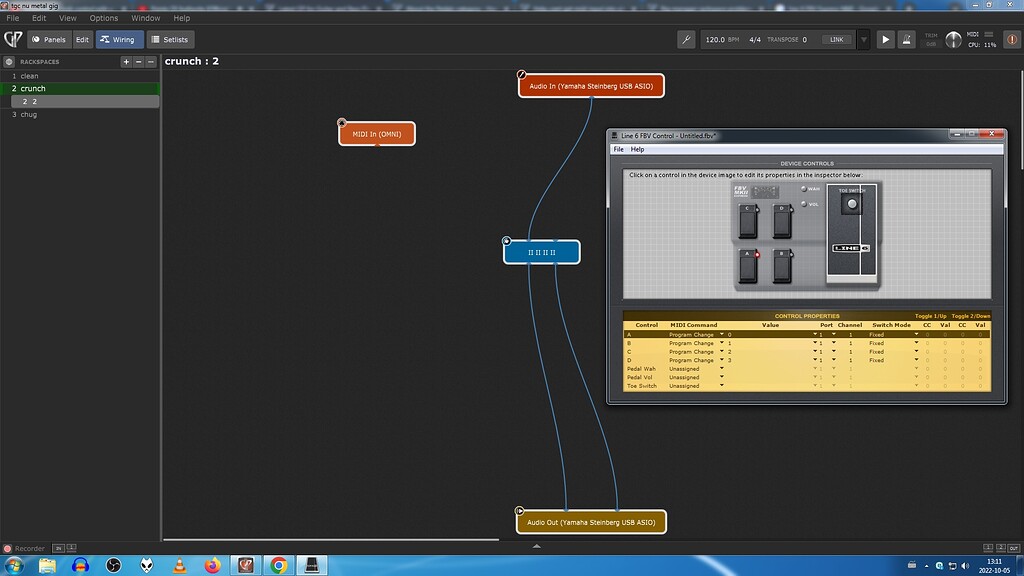Click the round icon on MIDI In block corner

tap(342, 123)
